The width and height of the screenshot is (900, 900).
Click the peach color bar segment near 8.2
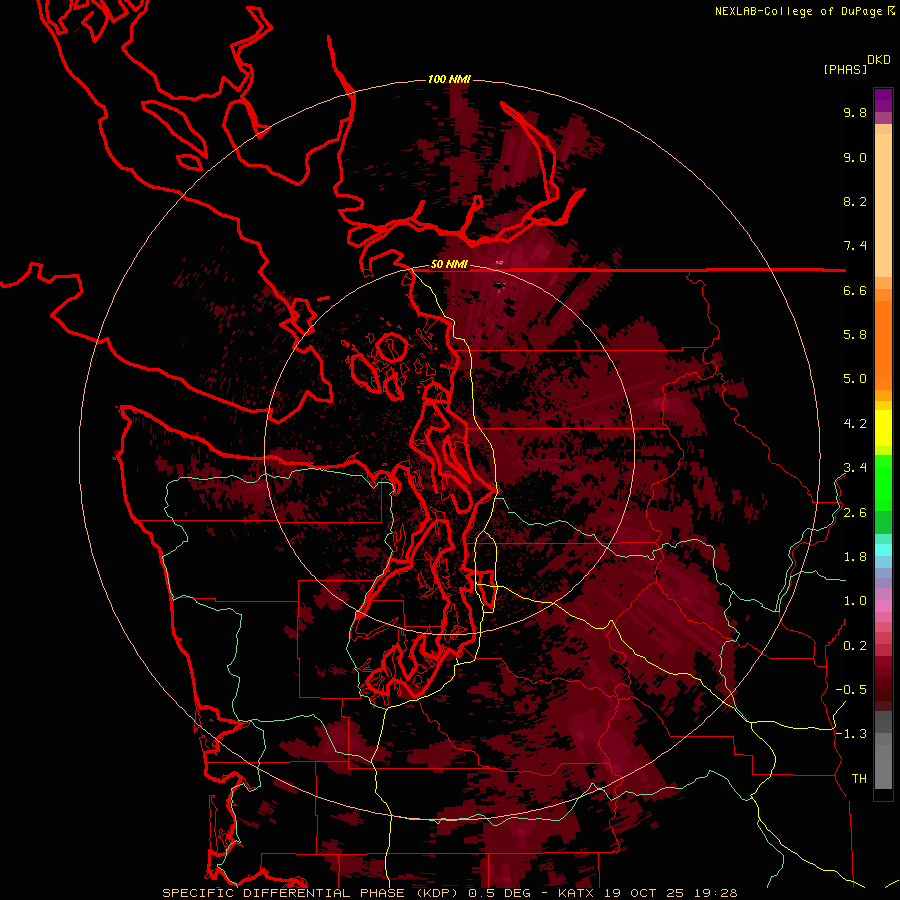[883, 205]
